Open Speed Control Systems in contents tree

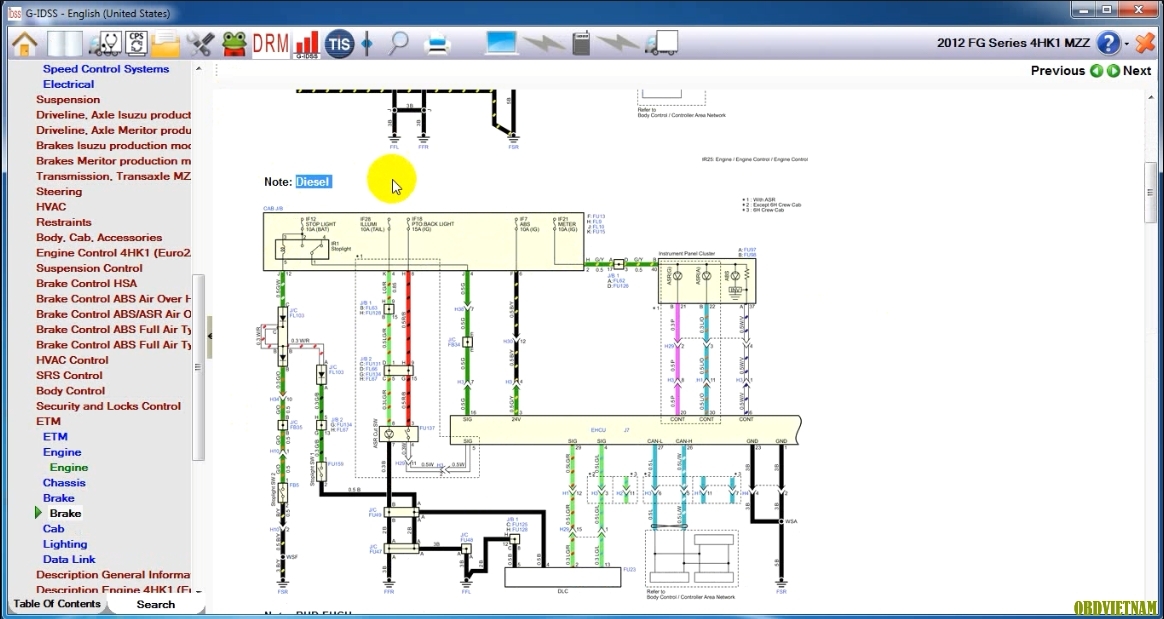(x=106, y=68)
